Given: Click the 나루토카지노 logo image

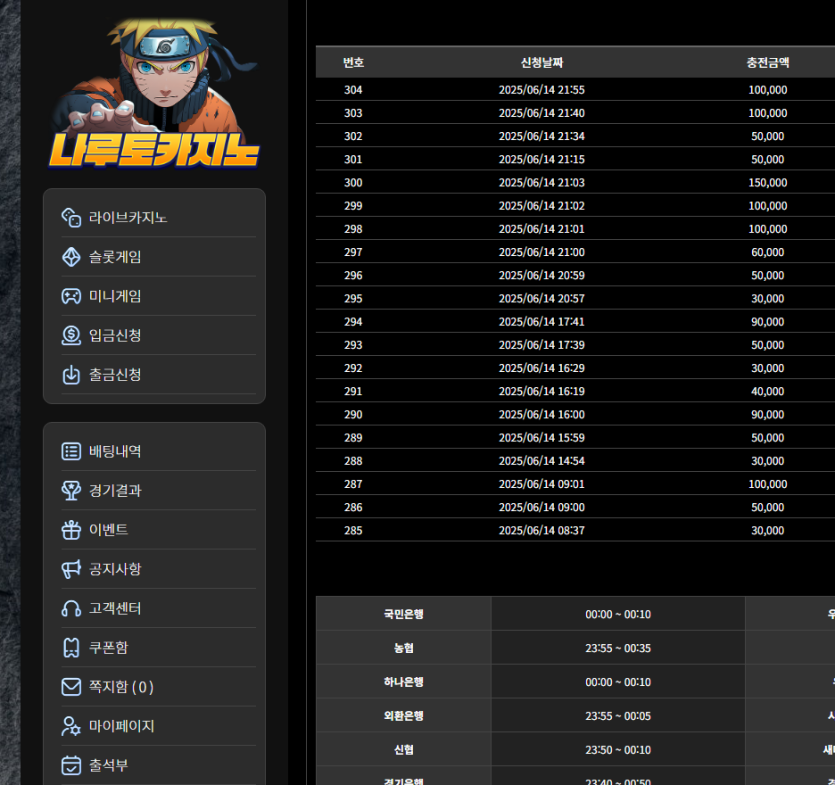Looking at the screenshot, I should 153,95.
